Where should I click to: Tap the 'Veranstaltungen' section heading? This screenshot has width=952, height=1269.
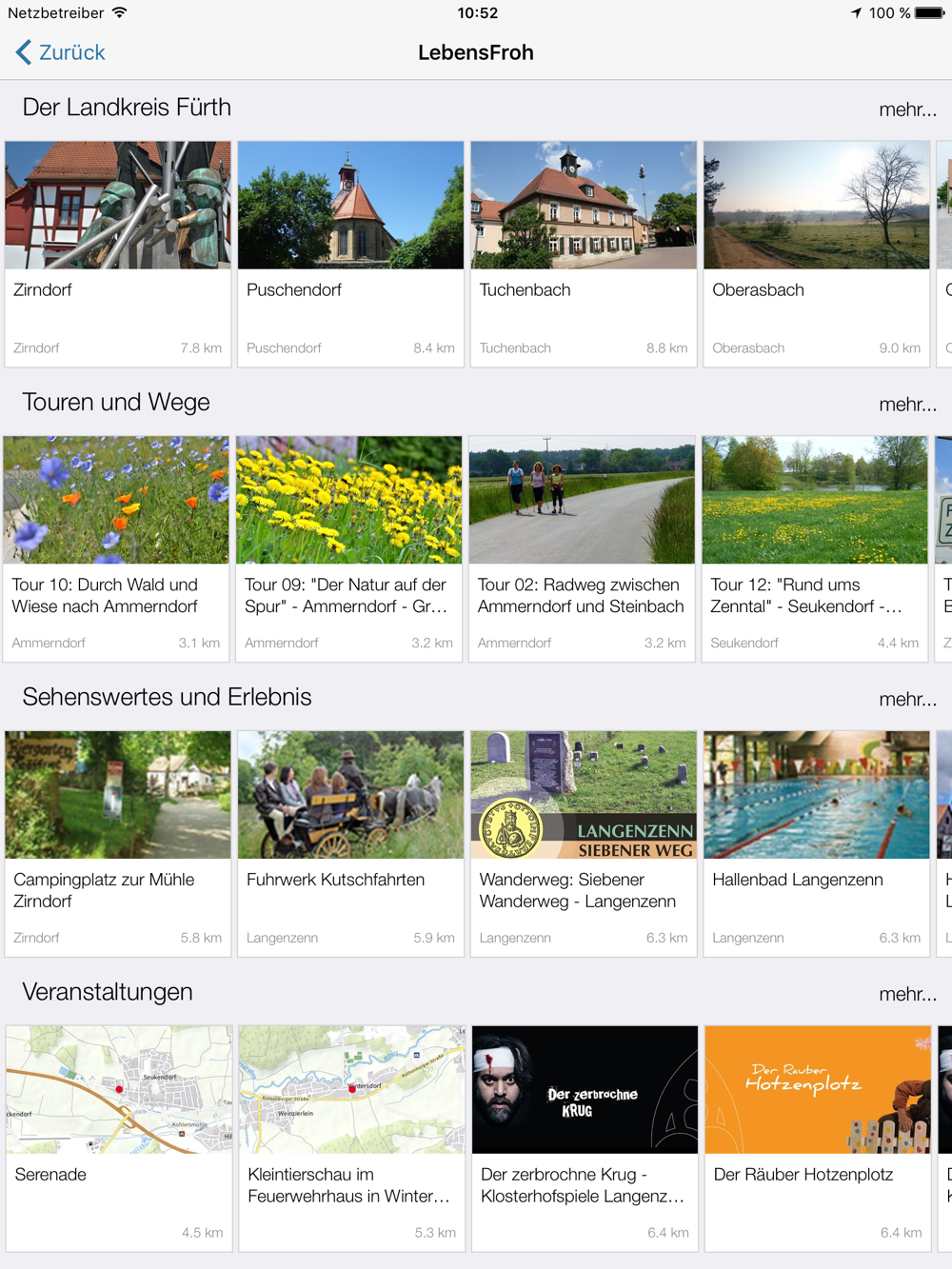click(108, 992)
